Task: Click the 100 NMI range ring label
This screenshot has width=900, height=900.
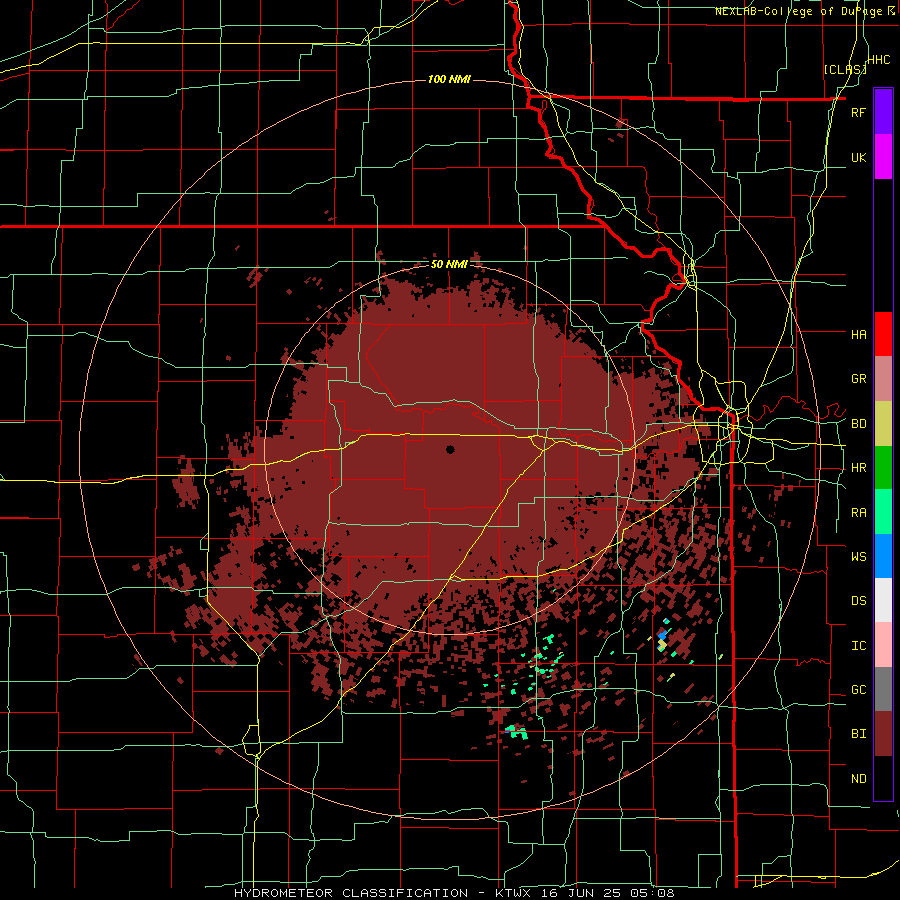Action: (449, 79)
